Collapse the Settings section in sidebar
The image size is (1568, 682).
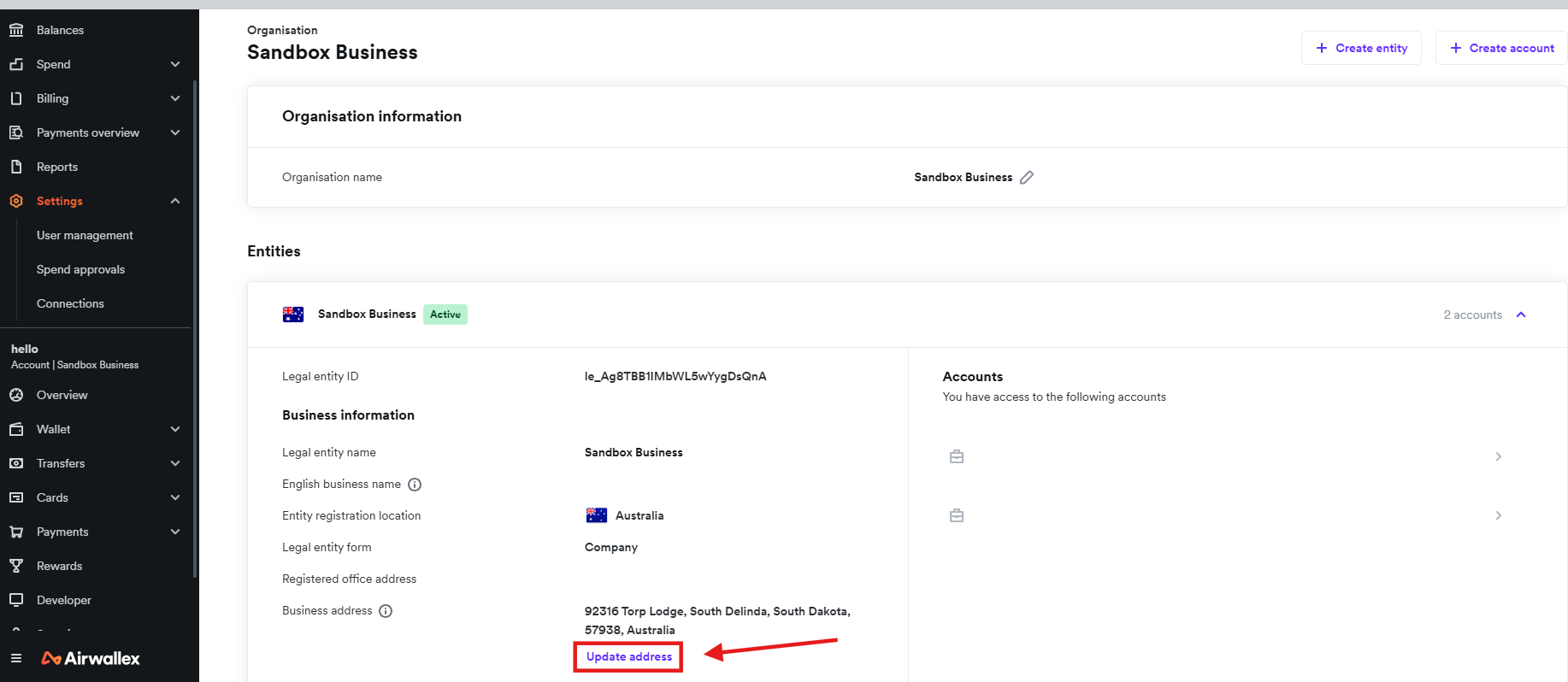pyautogui.click(x=175, y=201)
